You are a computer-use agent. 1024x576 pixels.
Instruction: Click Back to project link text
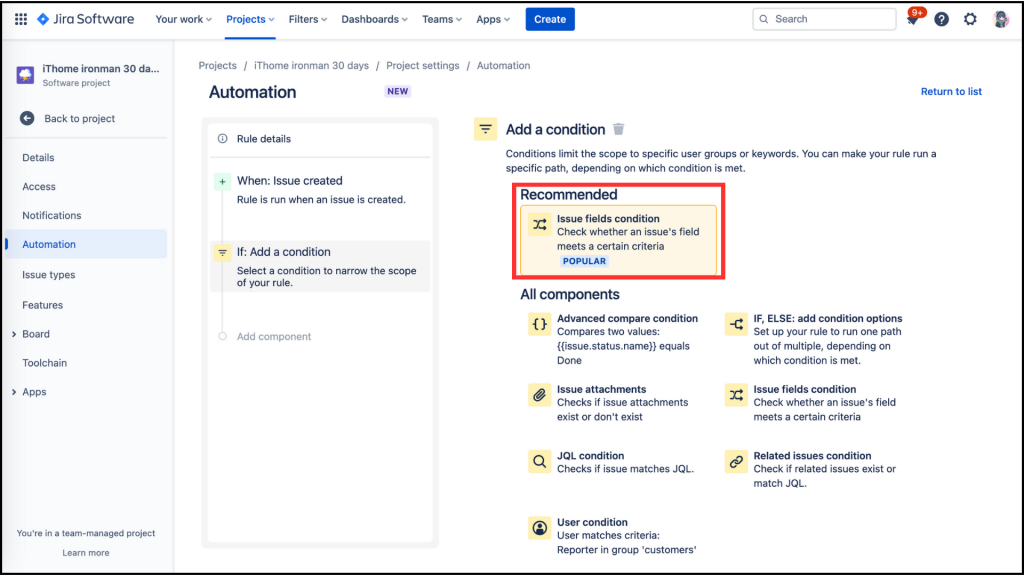(80, 118)
